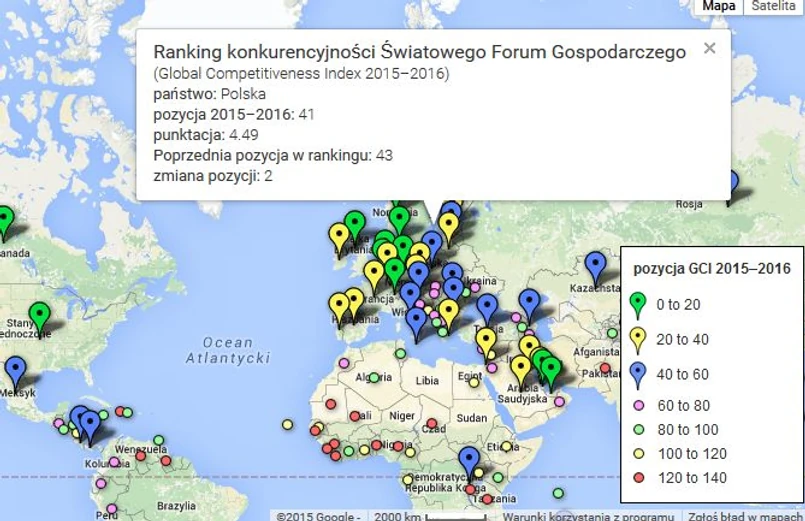The image size is (805, 521).
Task: Select the green pin over Great Britain
Action: click(355, 226)
